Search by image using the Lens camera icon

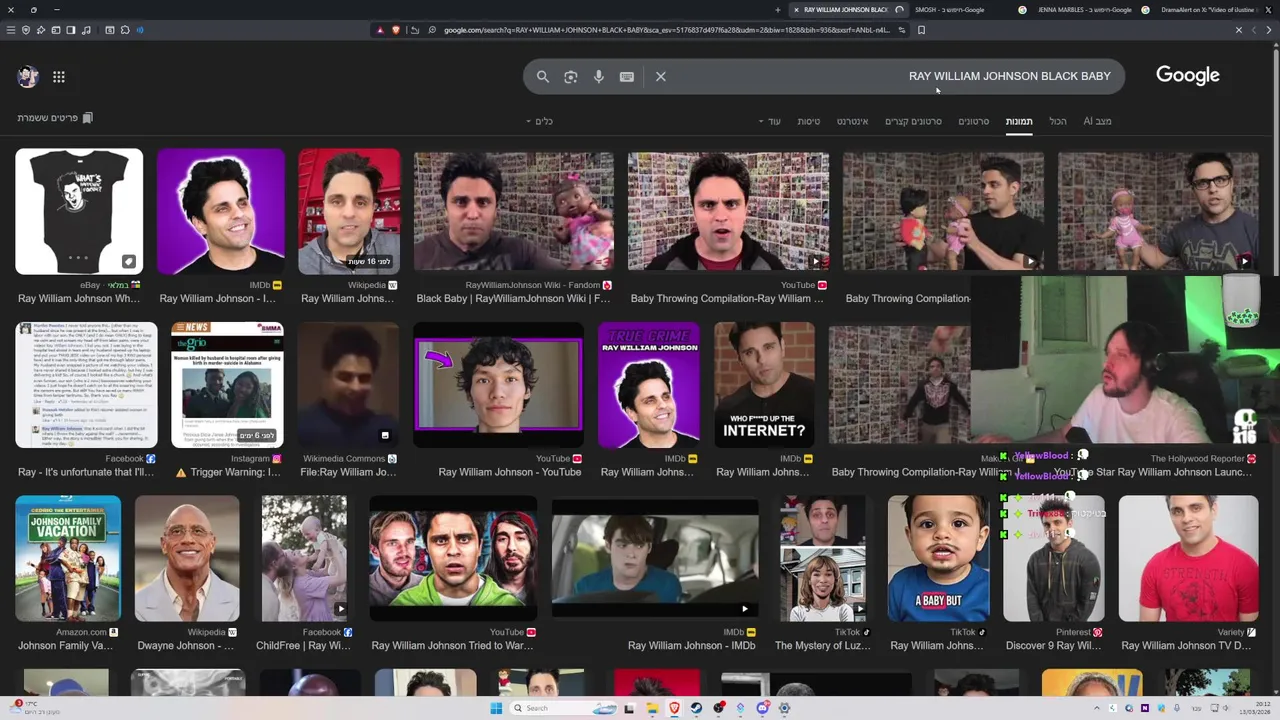[x=570, y=76]
